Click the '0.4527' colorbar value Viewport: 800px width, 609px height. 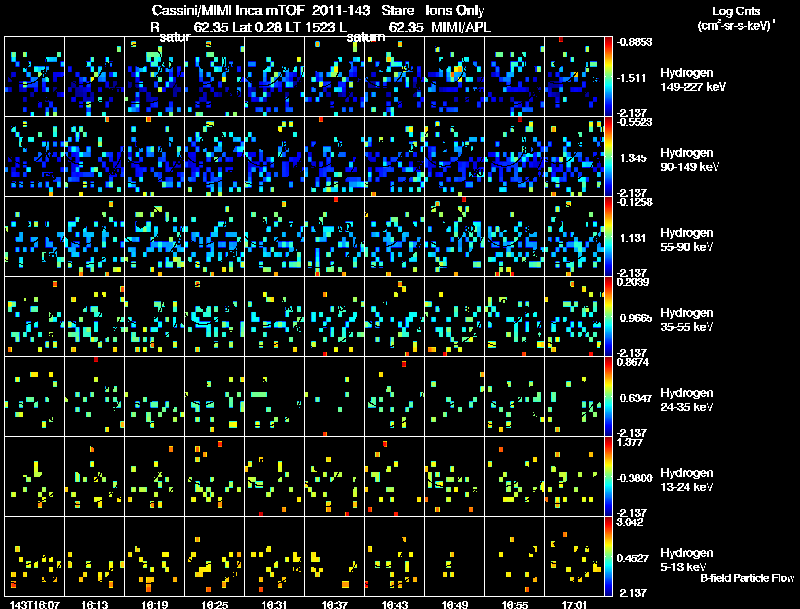tap(634, 558)
